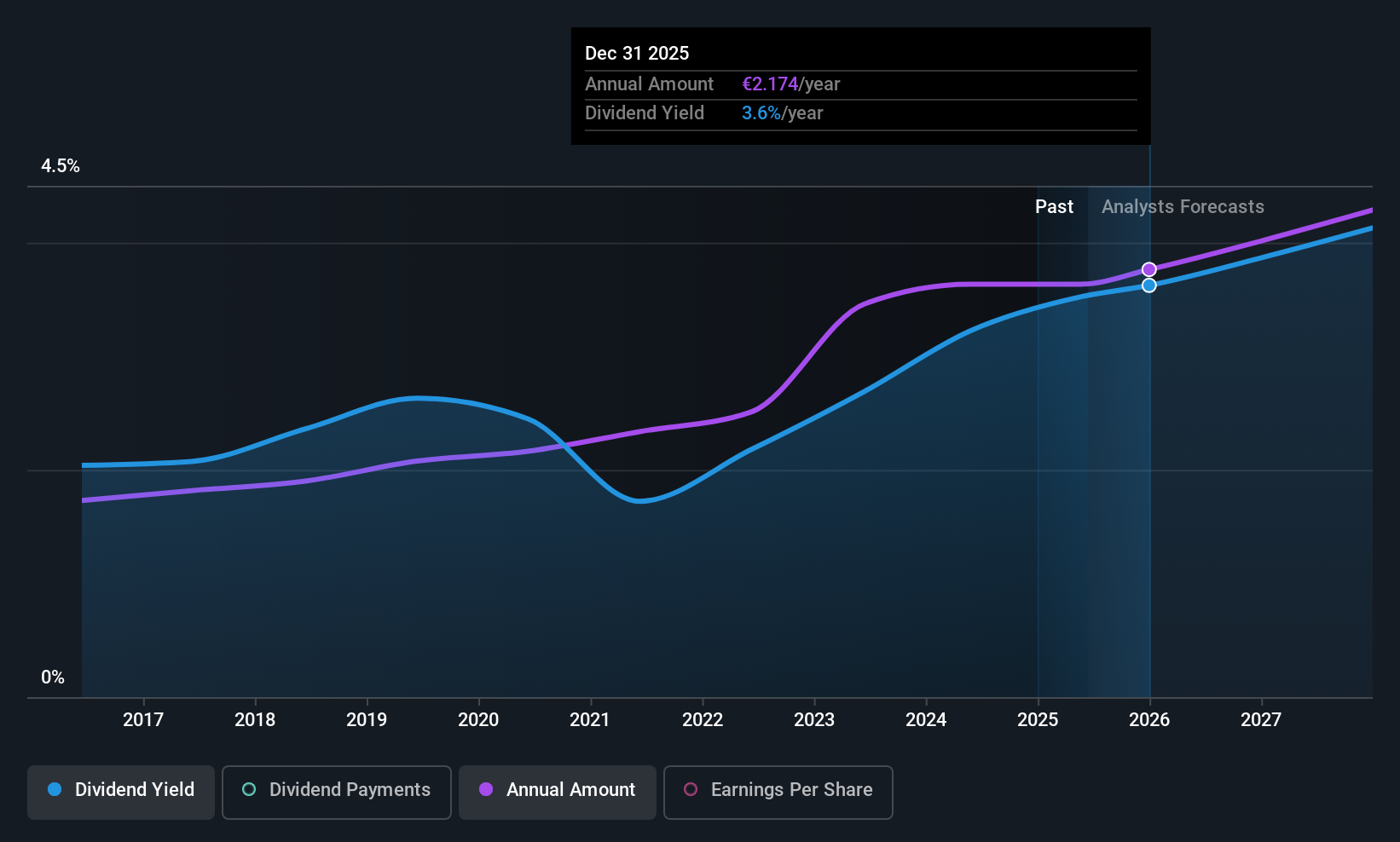Click the 3.6%/year tooltip value
Viewport: 1400px width, 842px height.
click(x=783, y=113)
